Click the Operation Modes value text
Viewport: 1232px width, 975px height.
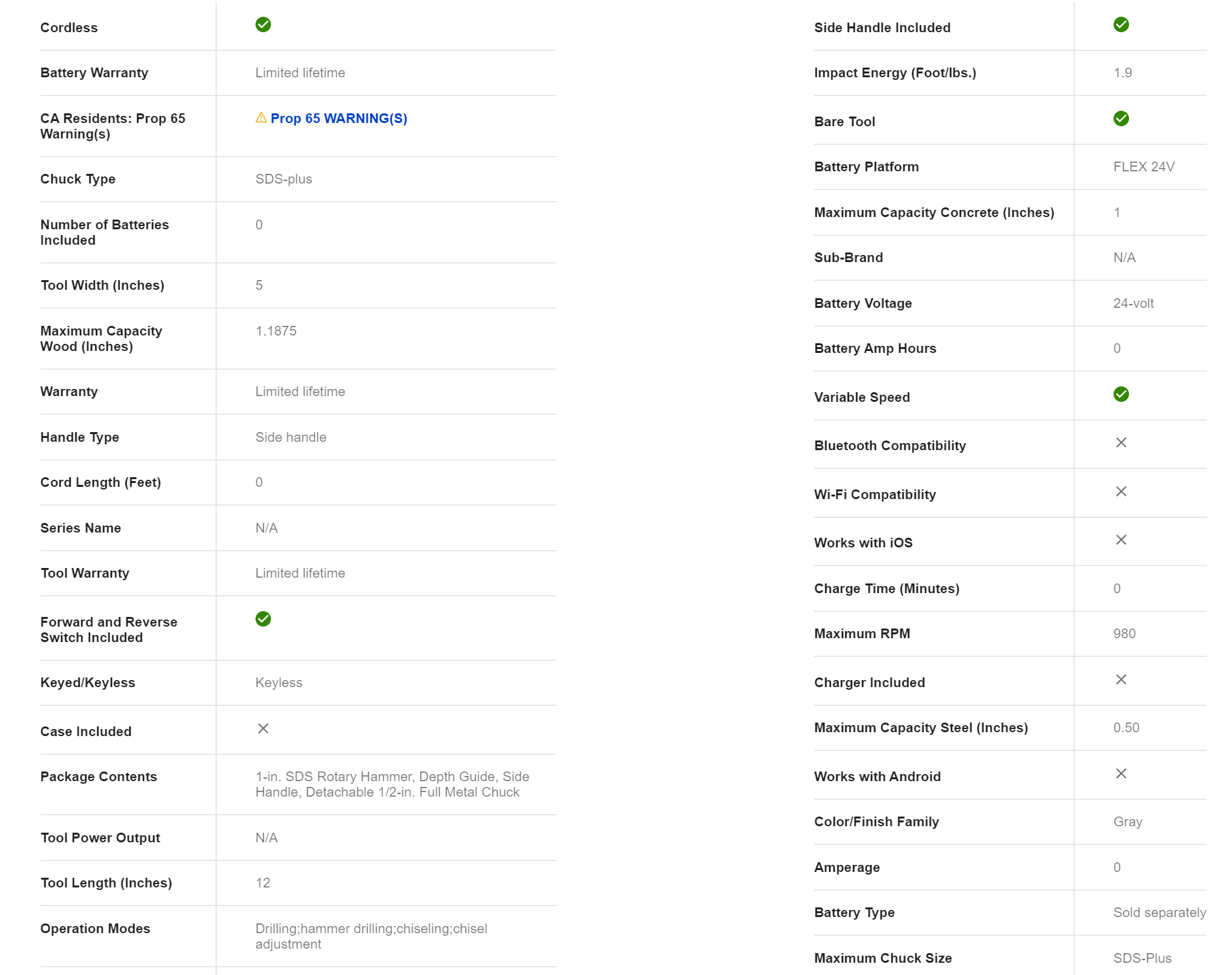point(371,936)
